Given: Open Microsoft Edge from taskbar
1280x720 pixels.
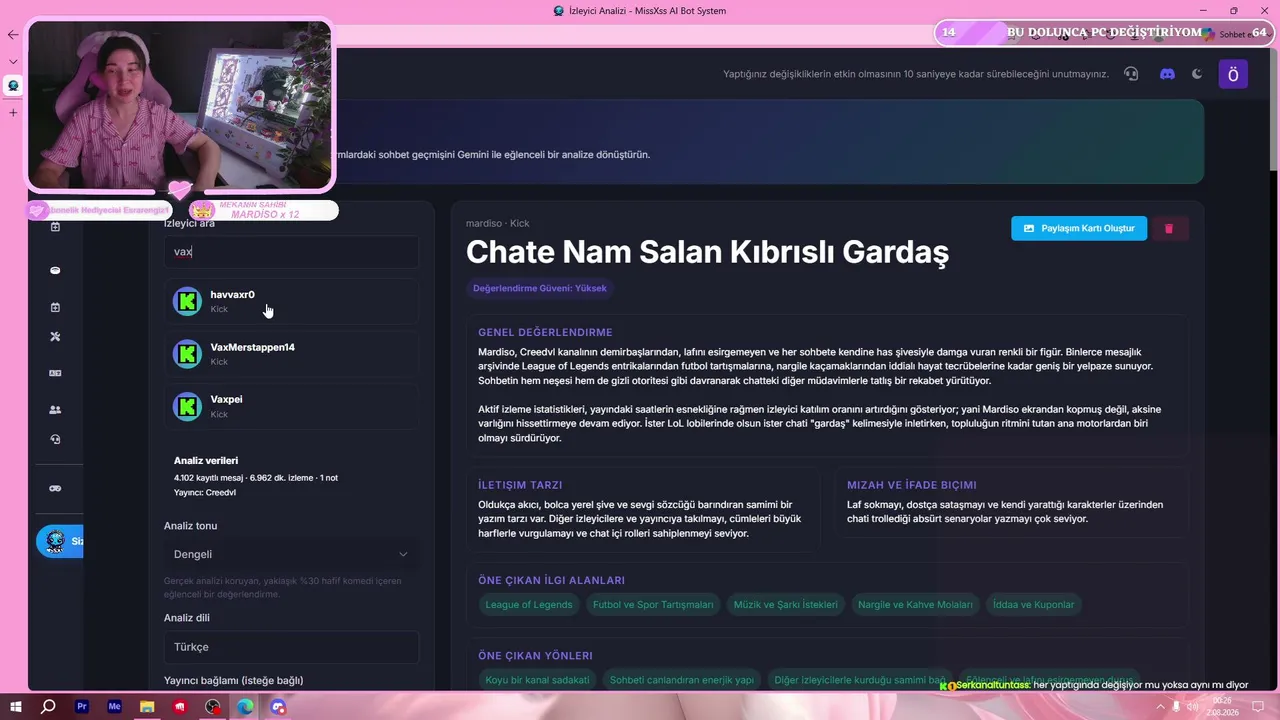Looking at the screenshot, I should pos(245,707).
